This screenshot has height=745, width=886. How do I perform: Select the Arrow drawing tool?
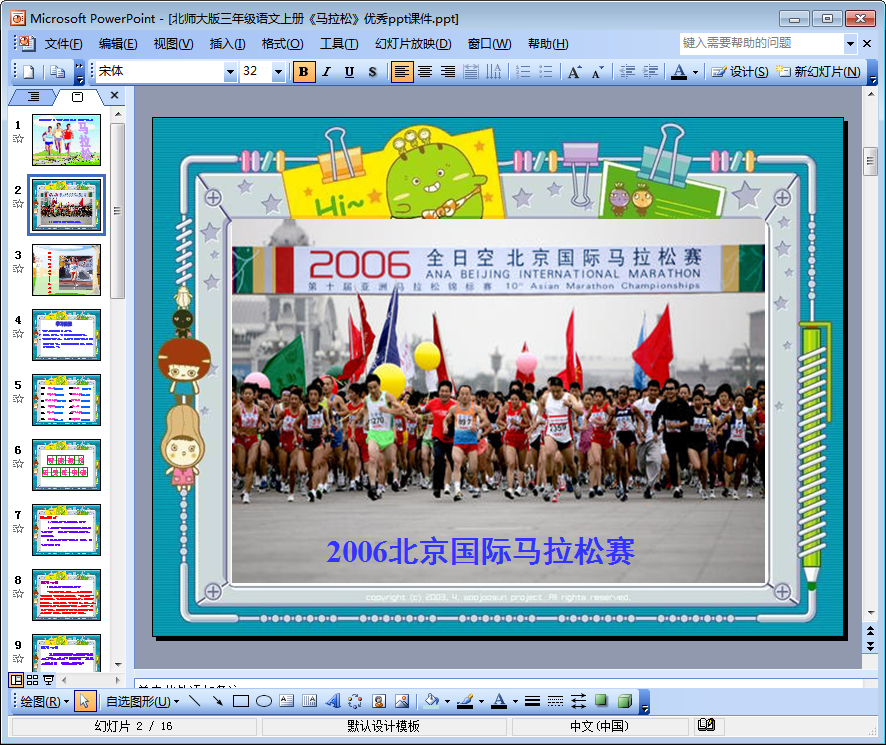(218, 701)
